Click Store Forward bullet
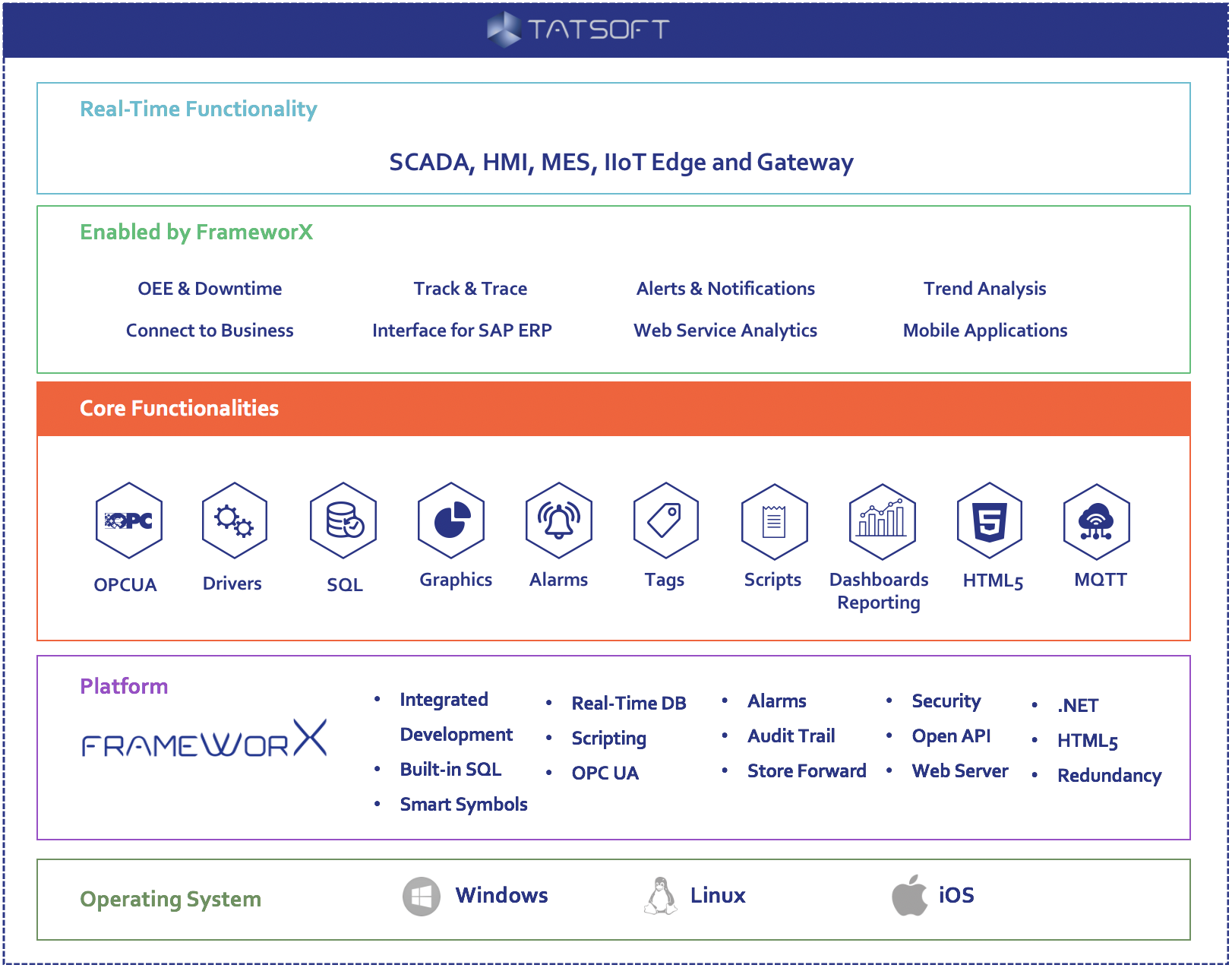This screenshot has height=968, width=1232. [x=806, y=771]
